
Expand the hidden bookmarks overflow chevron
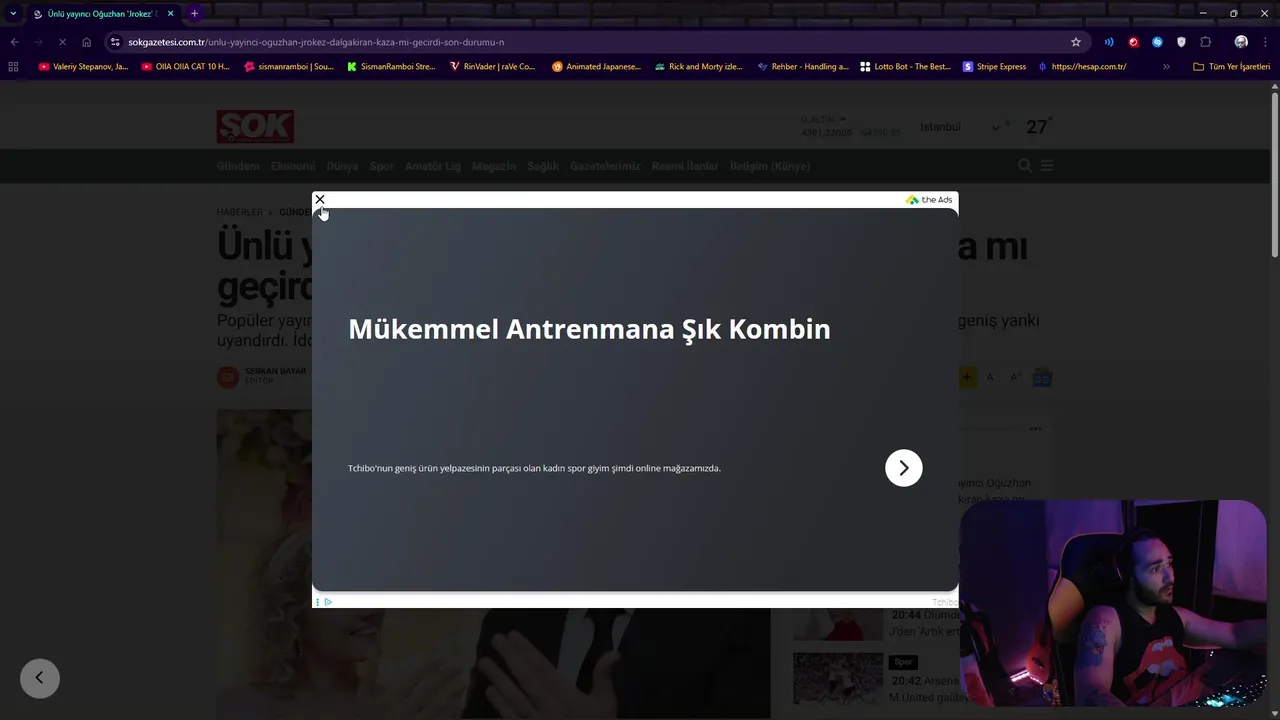point(1166,67)
